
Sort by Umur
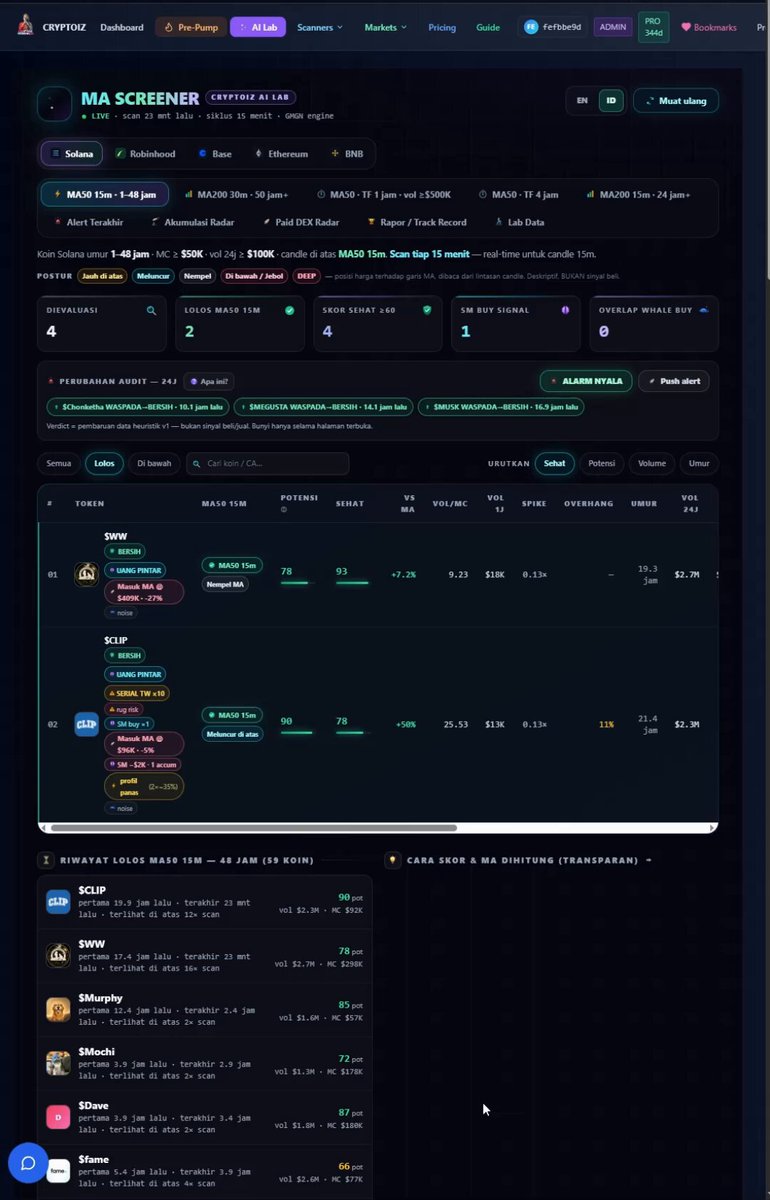click(x=699, y=463)
